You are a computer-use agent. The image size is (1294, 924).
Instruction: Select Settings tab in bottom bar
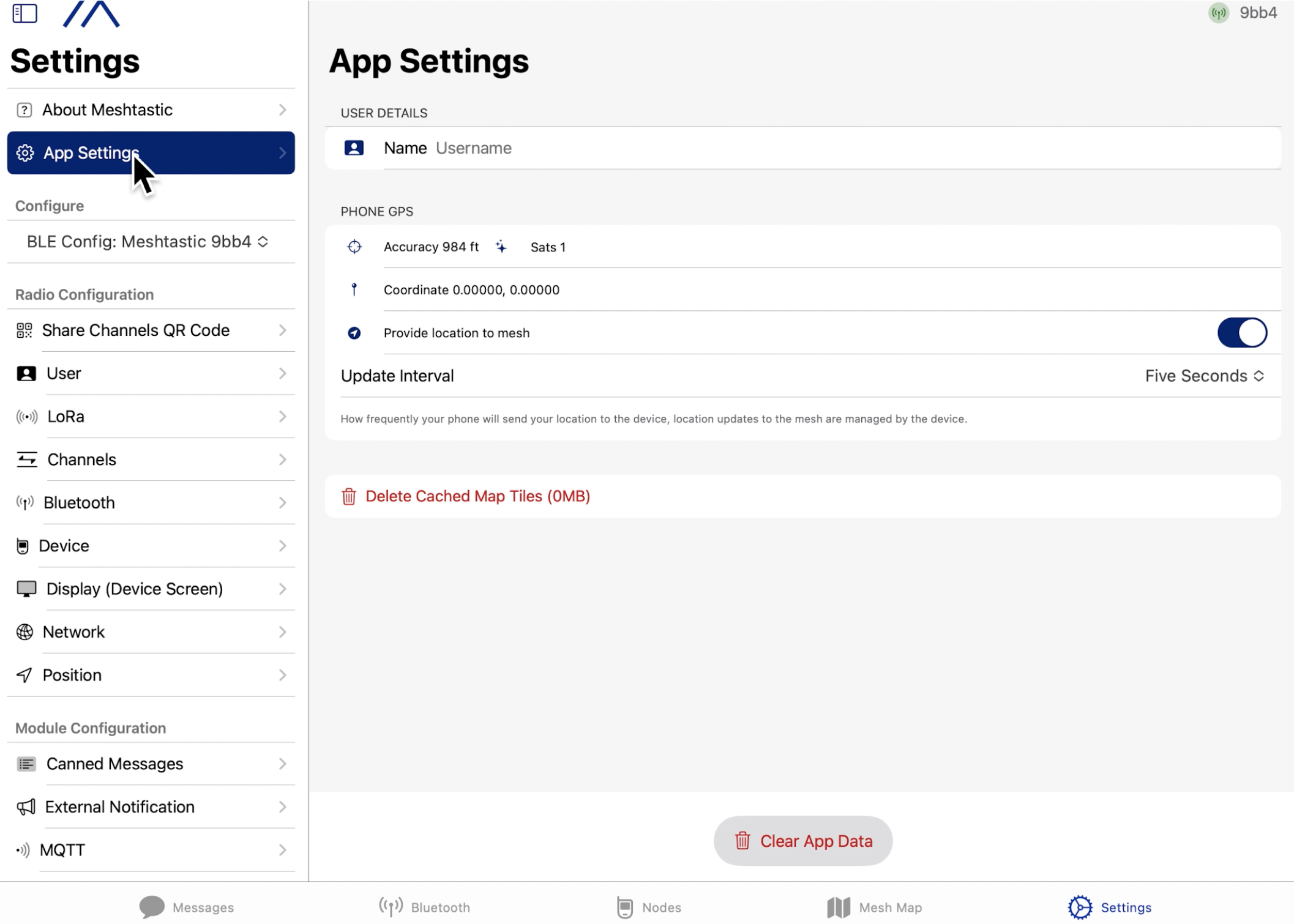coord(1110,907)
